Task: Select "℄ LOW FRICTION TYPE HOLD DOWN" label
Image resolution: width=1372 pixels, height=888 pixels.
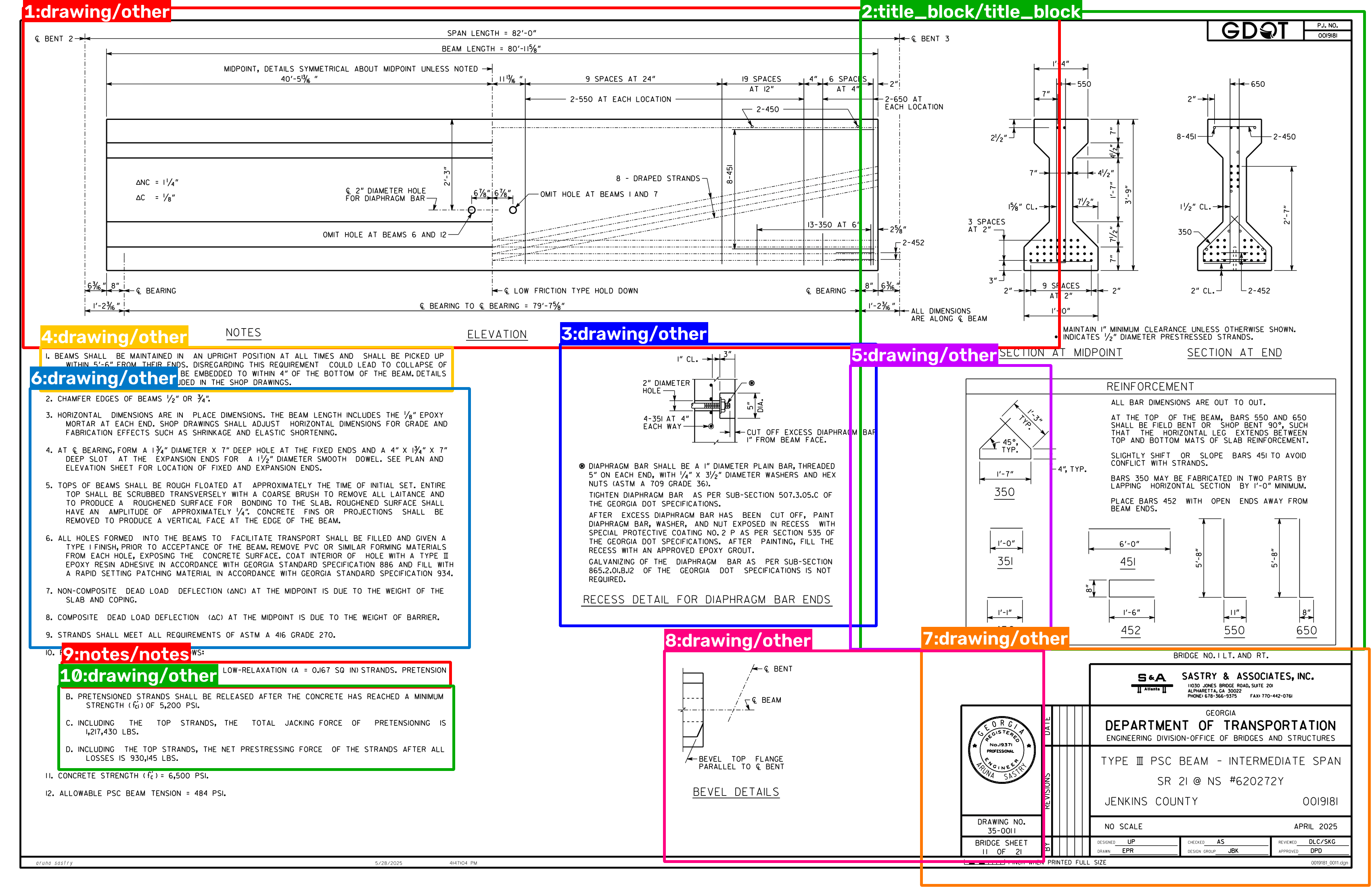Action: pos(571,291)
